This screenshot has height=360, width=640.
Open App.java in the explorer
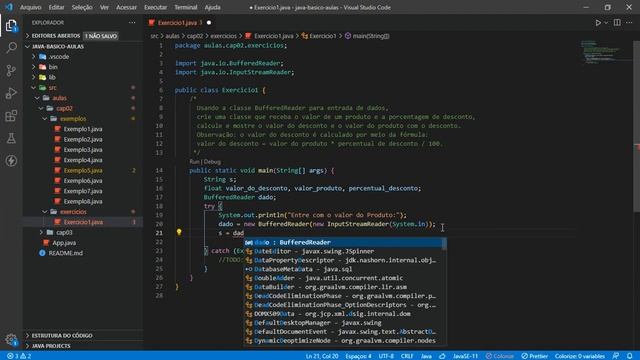(64, 243)
